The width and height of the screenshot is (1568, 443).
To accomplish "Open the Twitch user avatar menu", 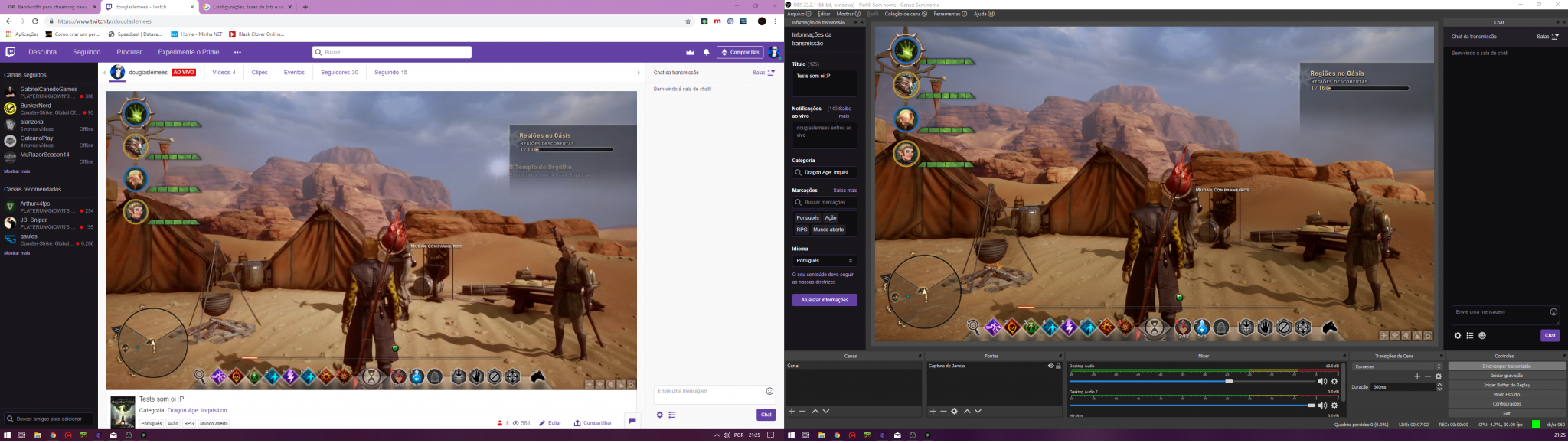I will tap(773, 52).
